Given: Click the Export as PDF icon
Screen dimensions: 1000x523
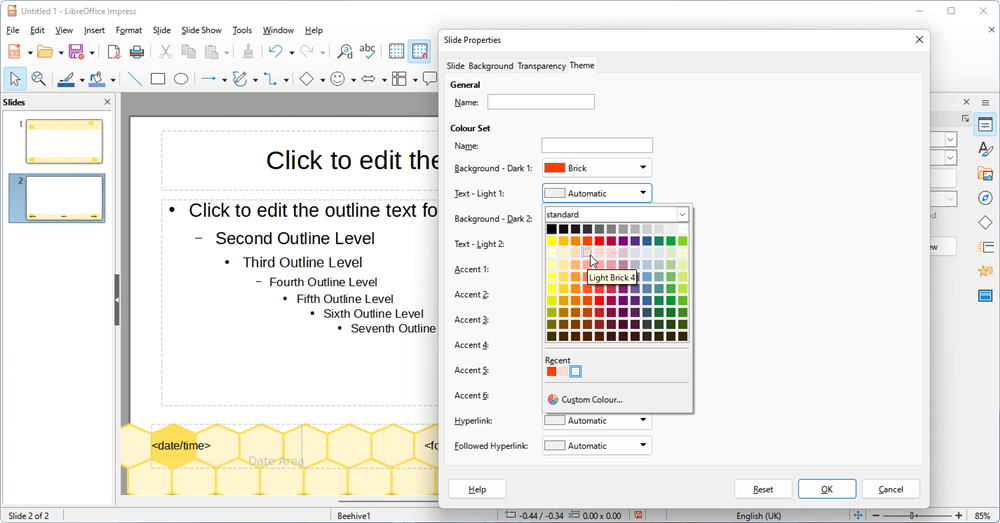Looking at the screenshot, I should pyautogui.click(x=114, y=52).
